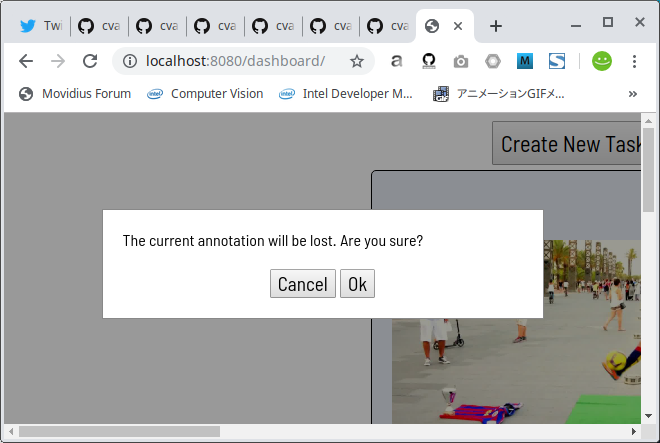This screenshot has width=660, height=443.
Task: Switch to the fifth GitHub cva tab
Action: coord(331,26)
